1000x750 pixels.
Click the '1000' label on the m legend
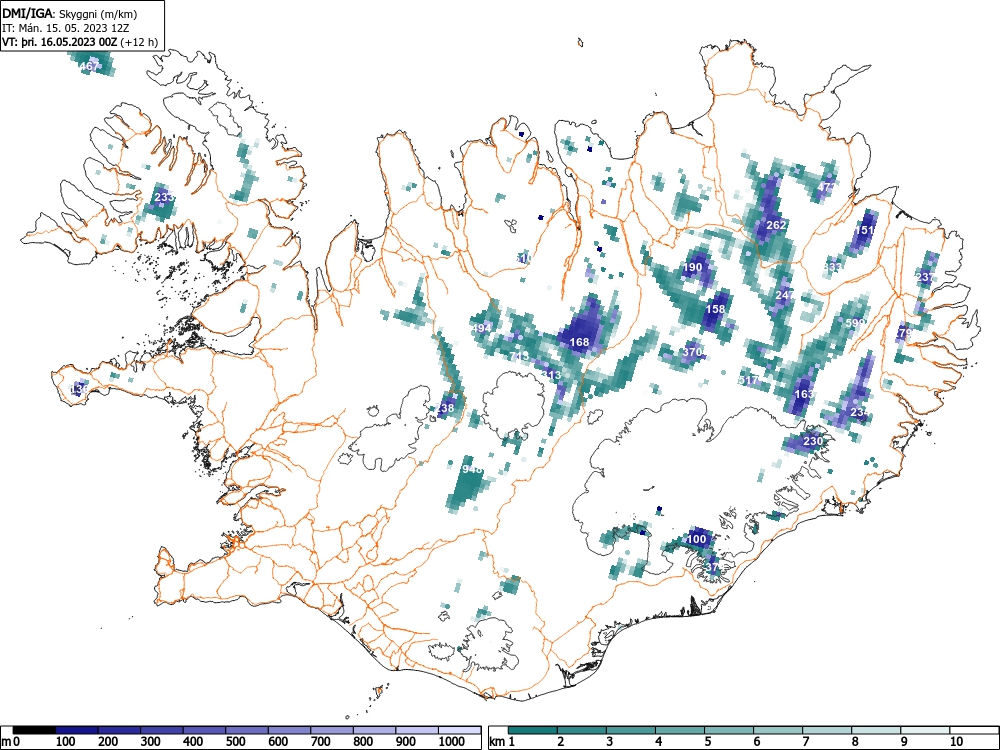pos(452,741)
